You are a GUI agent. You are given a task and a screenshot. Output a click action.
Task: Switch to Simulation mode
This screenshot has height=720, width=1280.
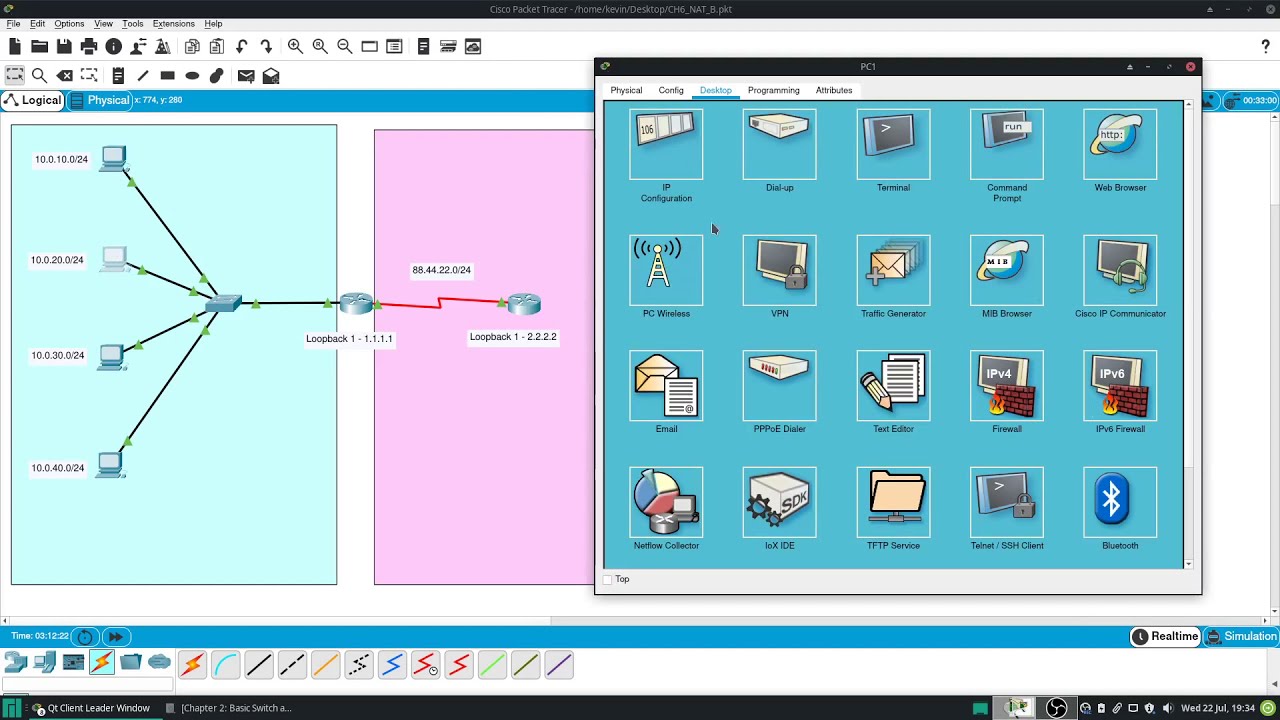click(x=1241, y=636)
